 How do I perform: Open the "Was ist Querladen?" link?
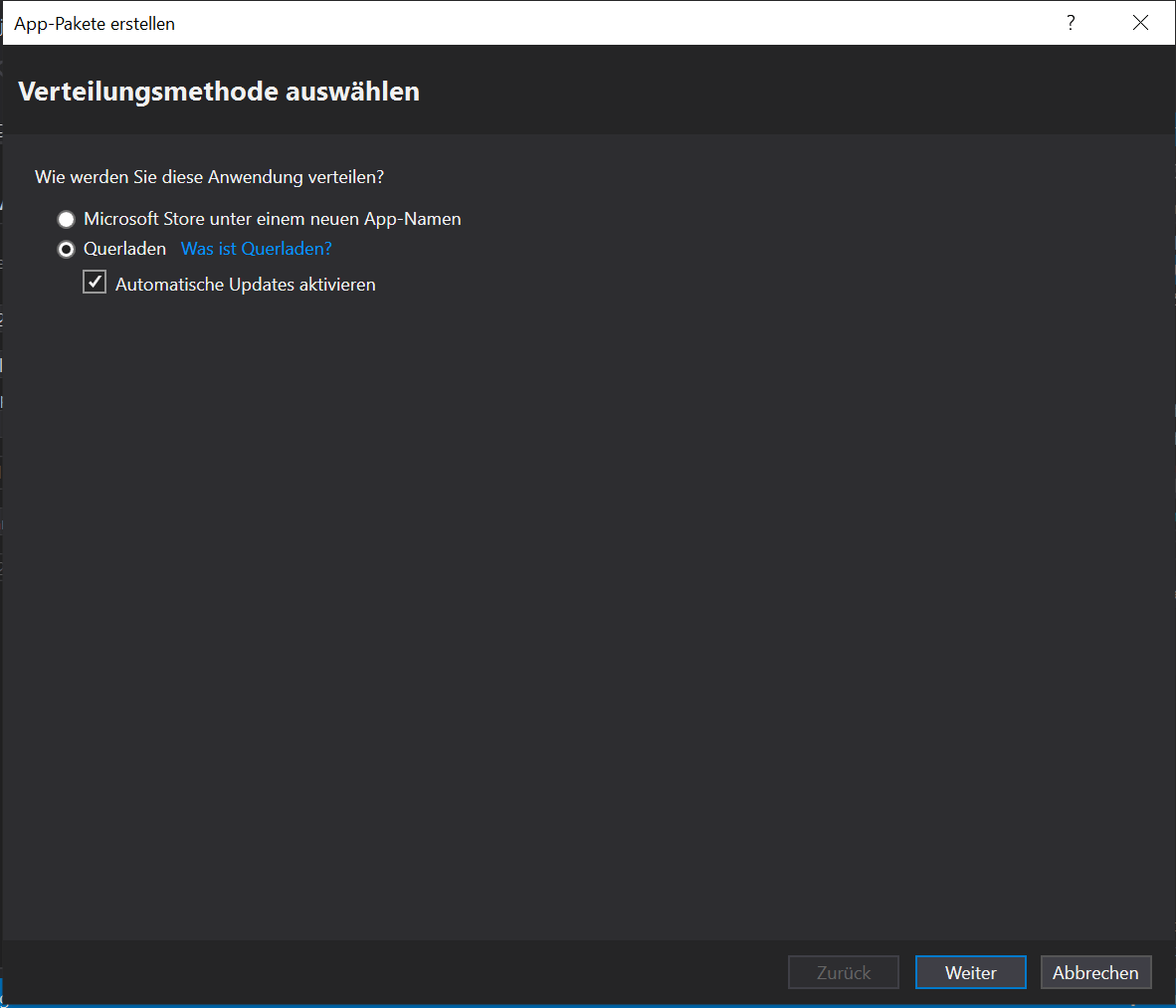[x=256, y=249]
